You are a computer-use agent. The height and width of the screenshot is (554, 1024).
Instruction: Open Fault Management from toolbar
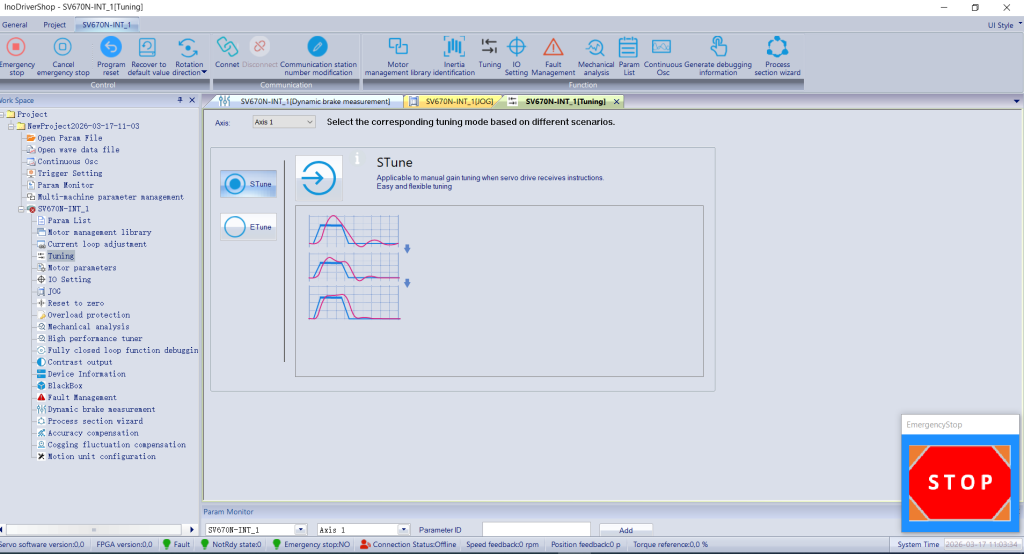[553, 47]
